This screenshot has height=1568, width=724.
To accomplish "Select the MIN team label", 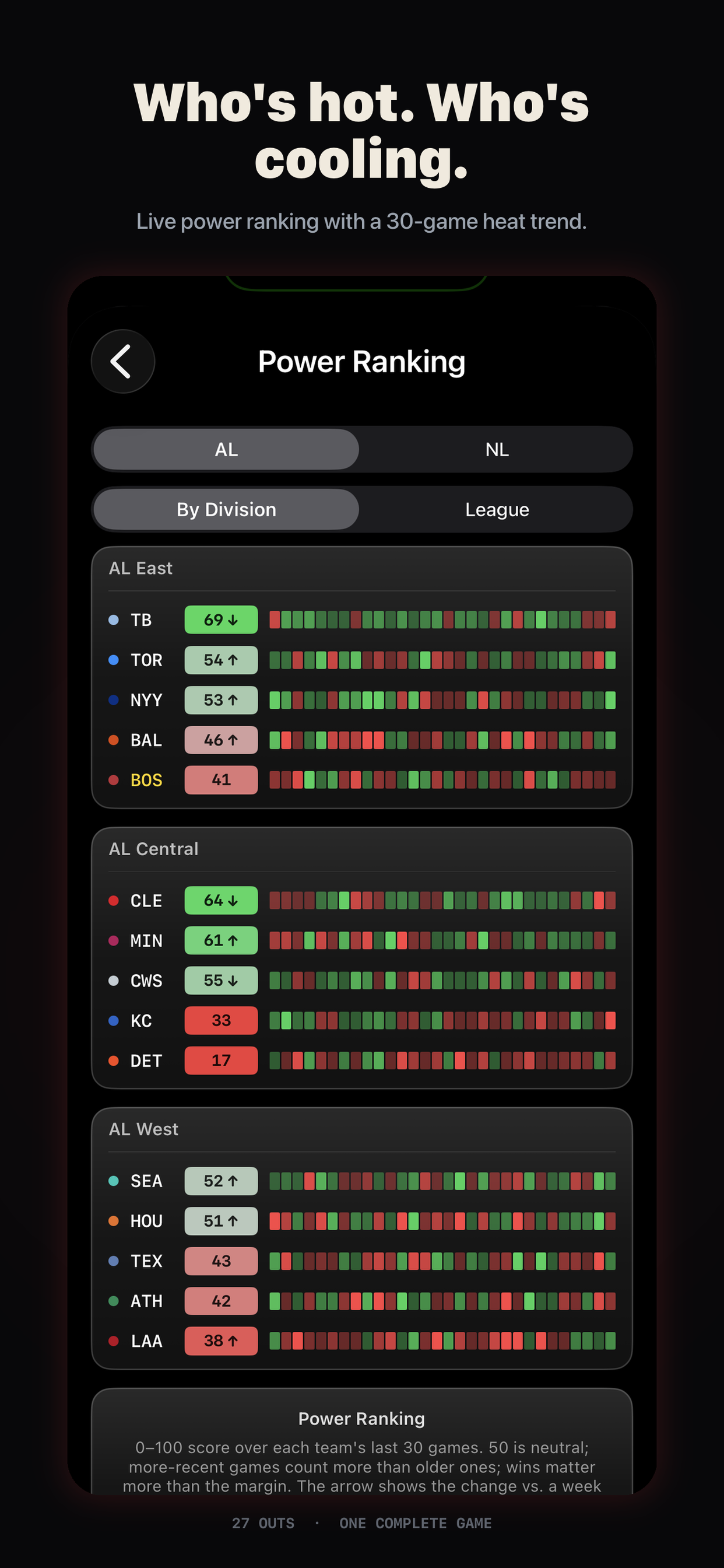I will coord(146,940).
